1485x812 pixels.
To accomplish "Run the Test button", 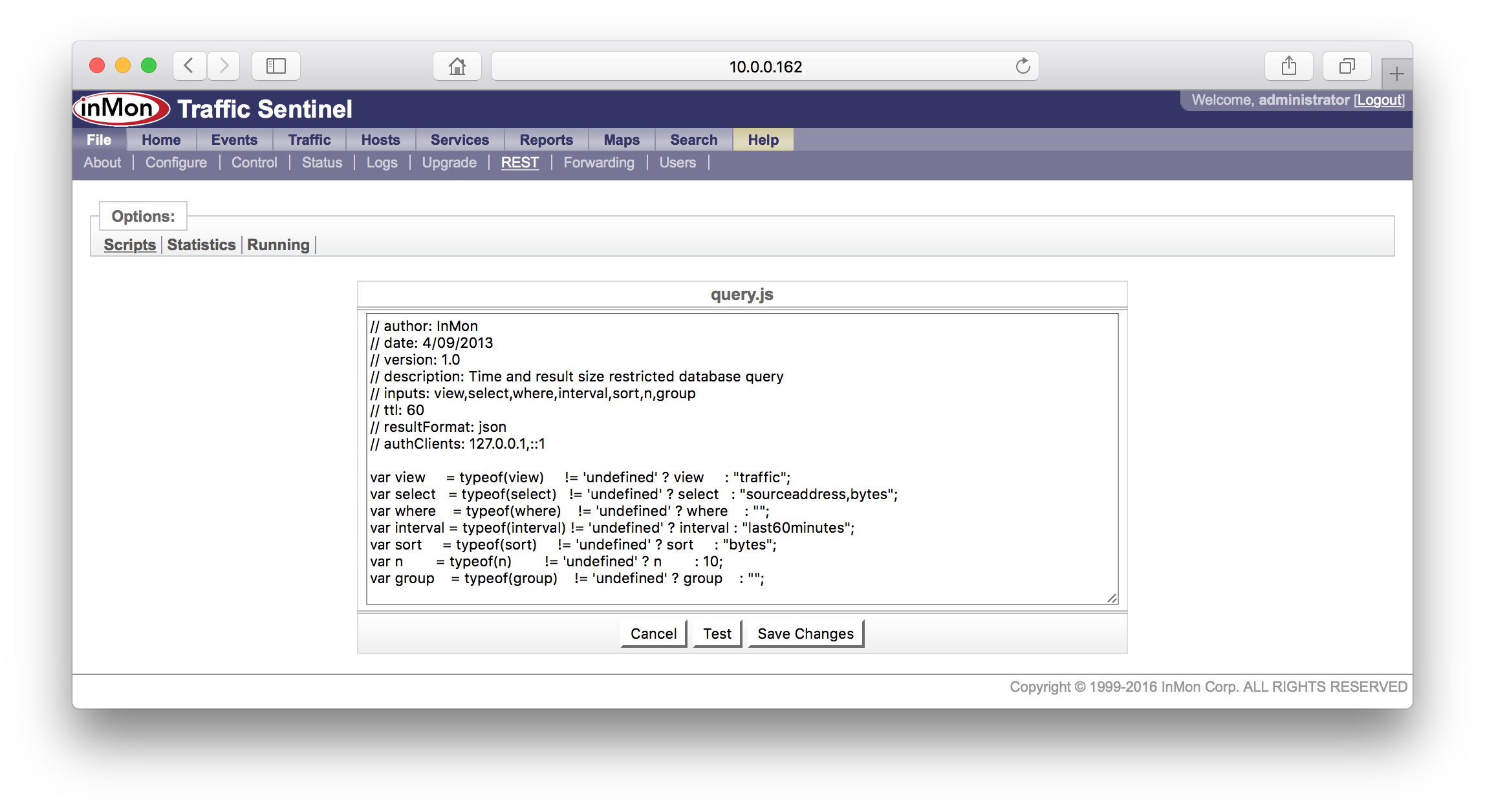I will pos(717,634).
